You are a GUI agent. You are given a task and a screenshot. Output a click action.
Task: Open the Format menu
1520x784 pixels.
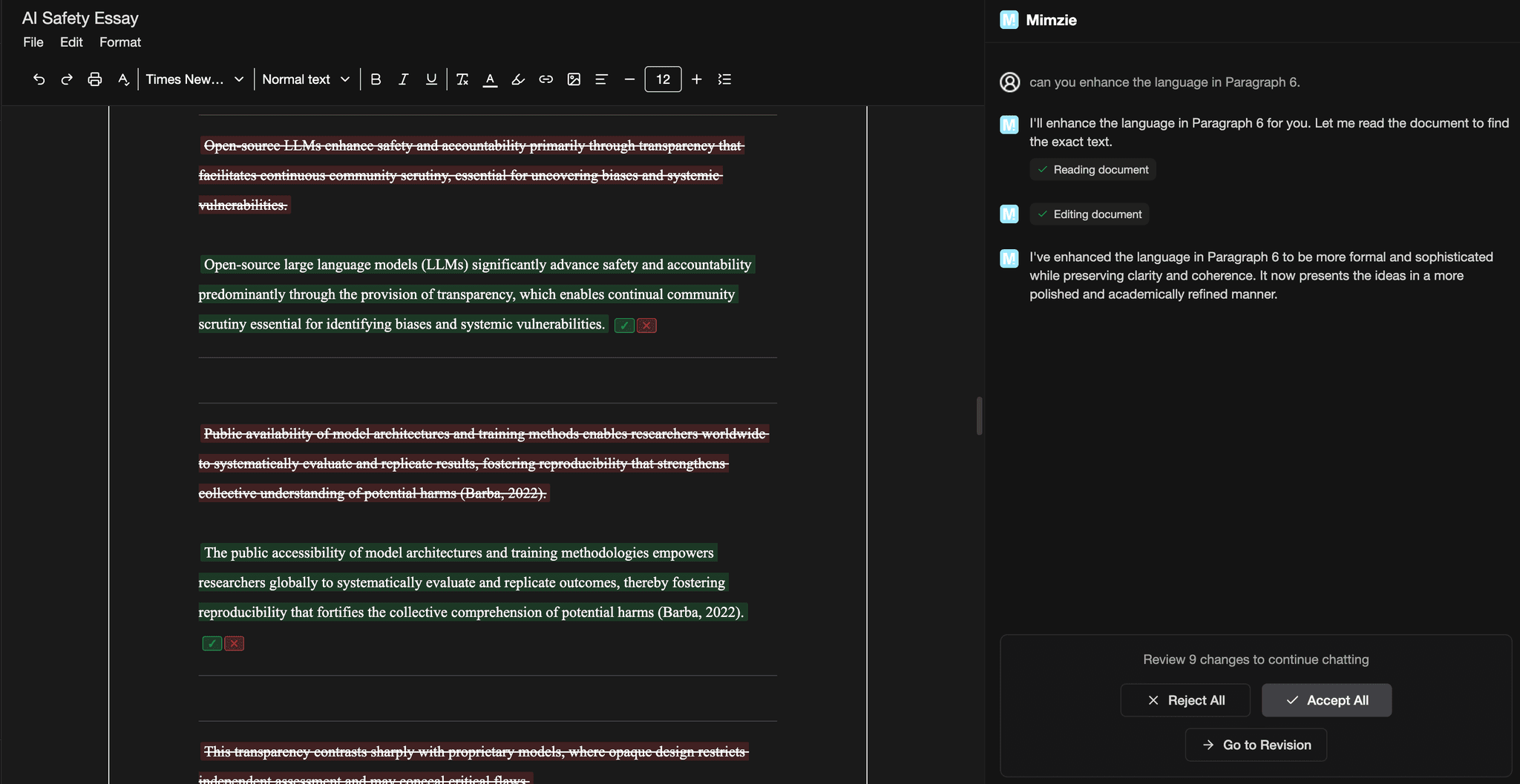click(x=119, y=42)
